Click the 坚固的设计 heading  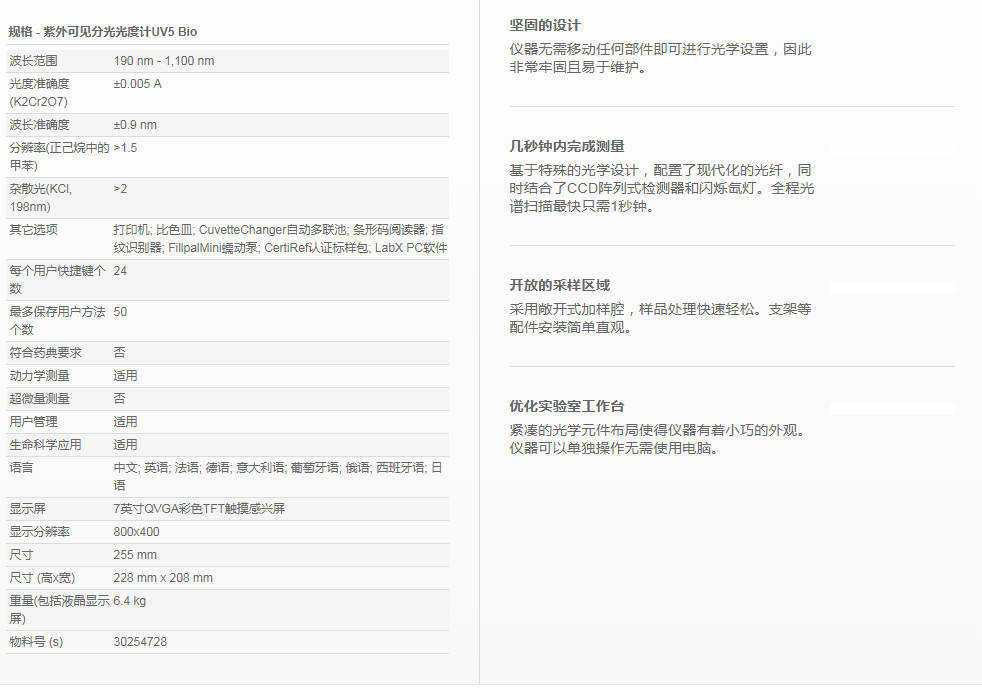[545, 25]
